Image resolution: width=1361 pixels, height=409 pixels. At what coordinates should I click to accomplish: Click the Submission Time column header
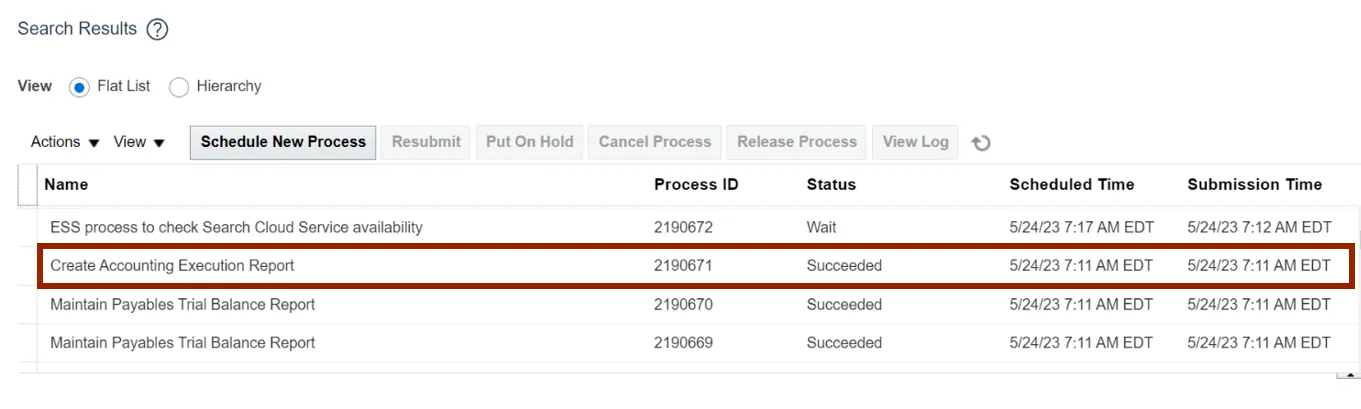(1254, 185)
